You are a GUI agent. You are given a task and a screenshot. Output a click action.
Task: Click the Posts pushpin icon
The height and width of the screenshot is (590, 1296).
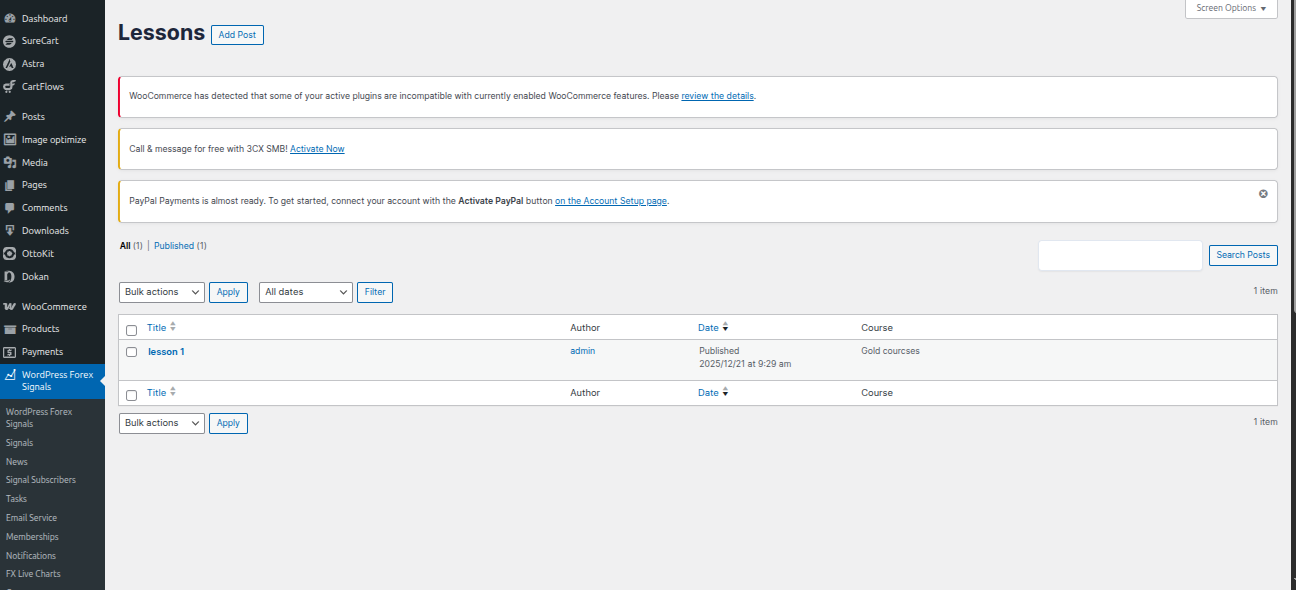click(10, 117)
